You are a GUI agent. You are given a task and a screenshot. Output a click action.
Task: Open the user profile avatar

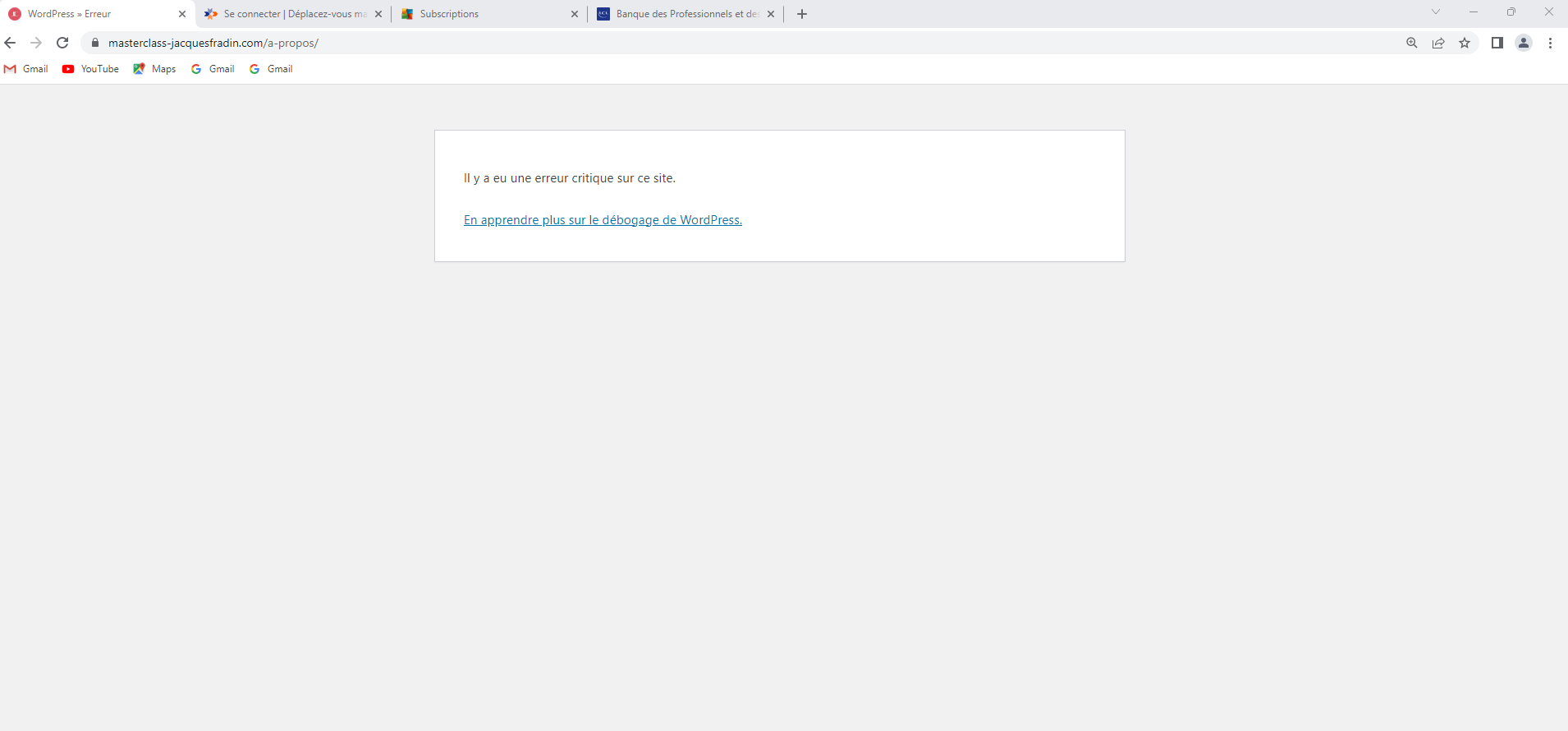(x=1524, y=43)
